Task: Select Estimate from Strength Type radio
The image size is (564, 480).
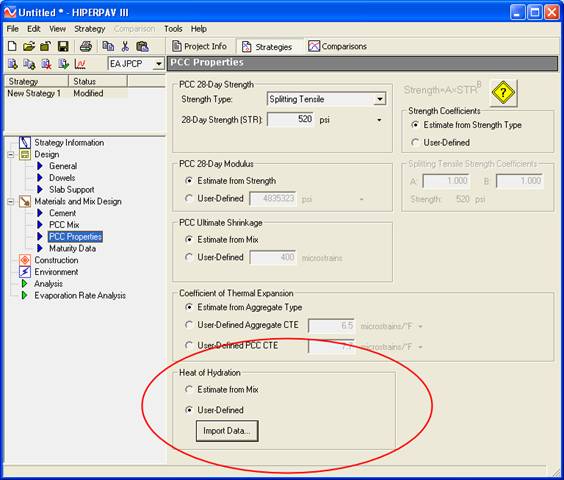Action: tap(415, 125)
